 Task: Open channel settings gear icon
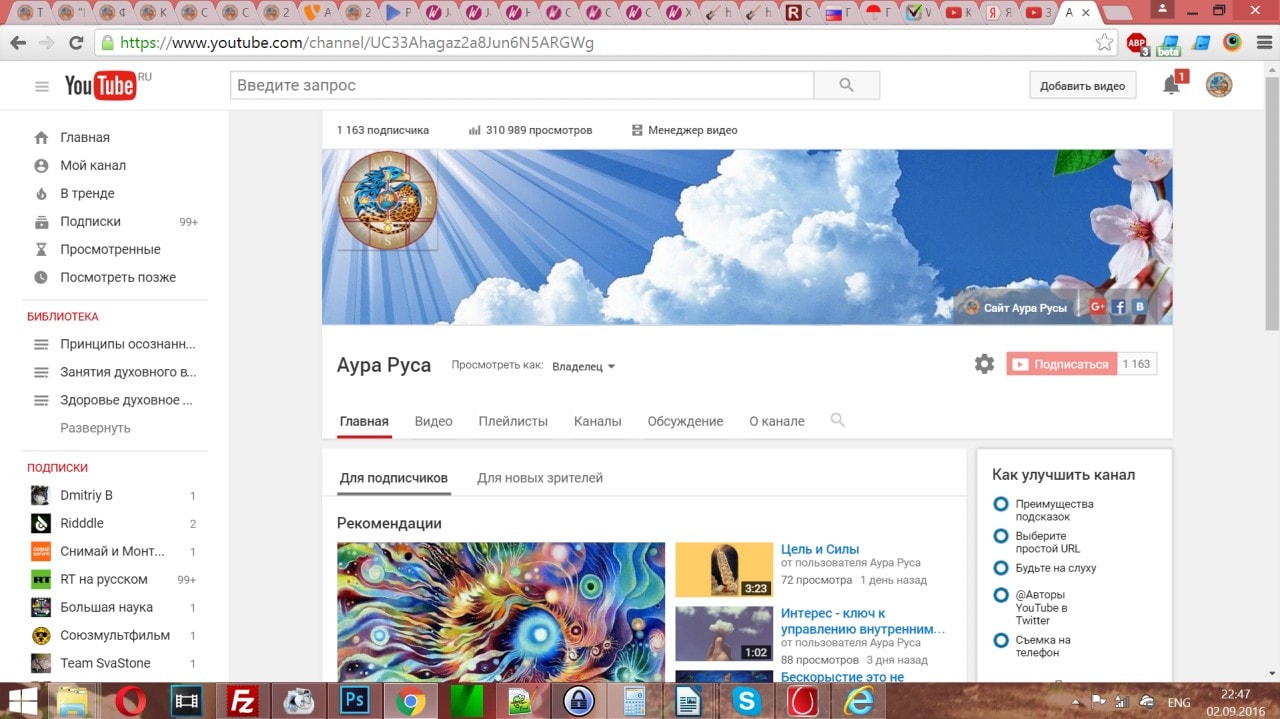pyautogui.click(x=984, y=364)
